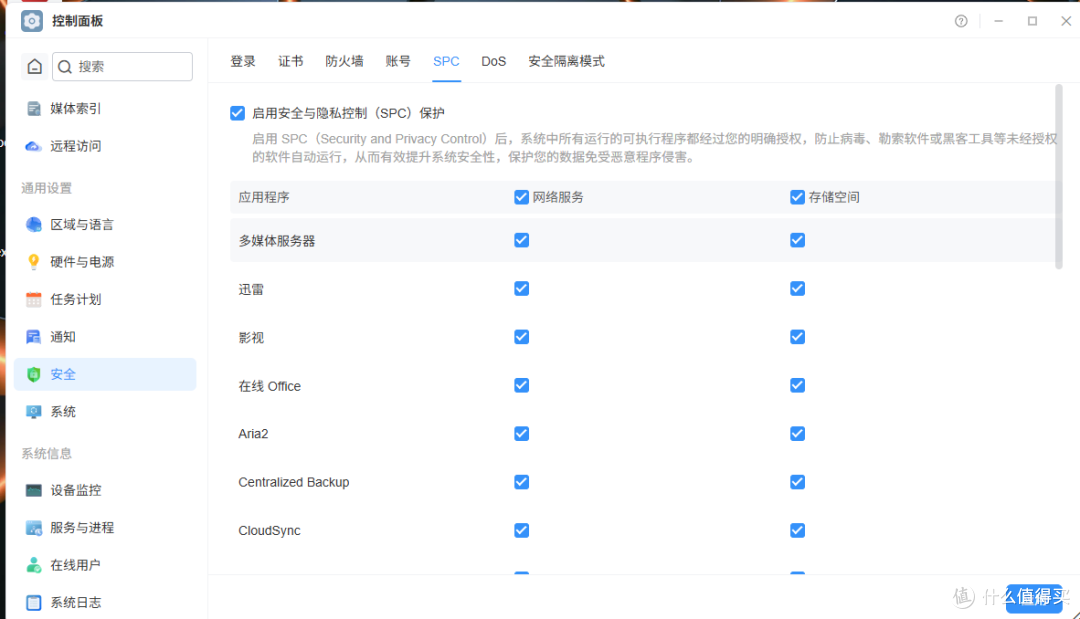Uncheck storage space for 多媒体服务器
This screenshot has height=619, width=1080.
798,240
